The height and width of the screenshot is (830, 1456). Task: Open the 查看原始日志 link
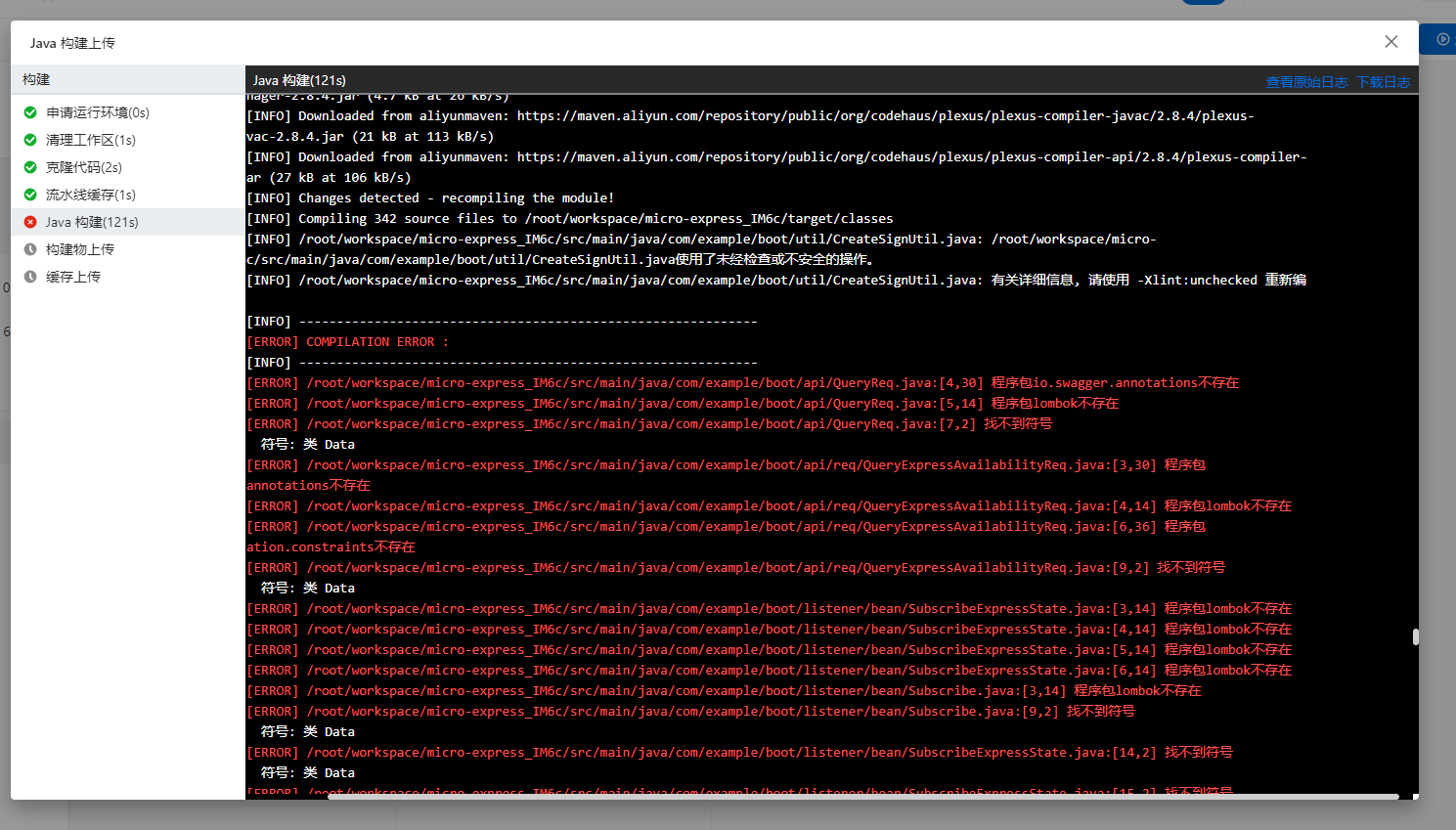[x=1306, y=82]
